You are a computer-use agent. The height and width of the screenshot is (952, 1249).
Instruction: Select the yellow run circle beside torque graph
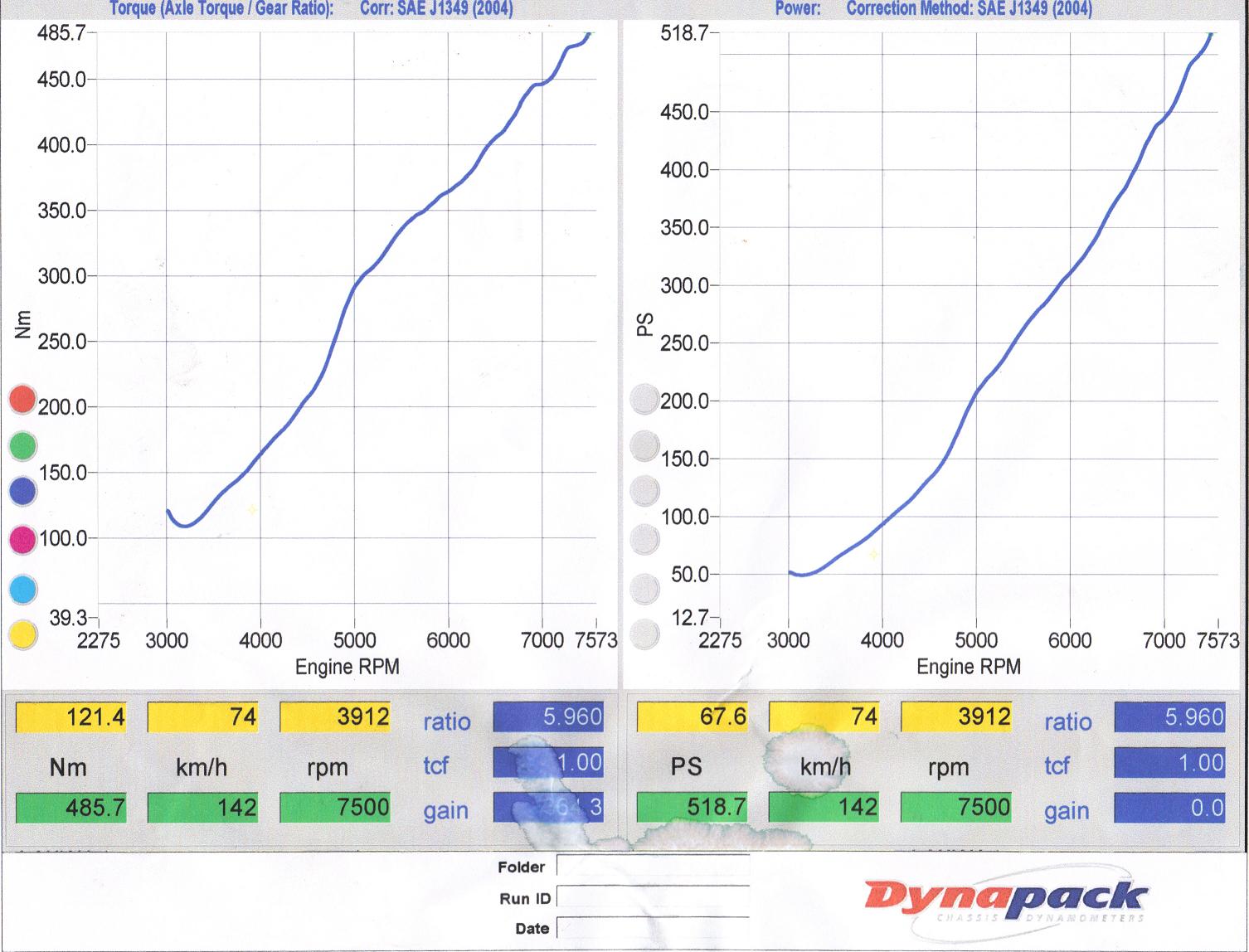[x=22, y=635]
